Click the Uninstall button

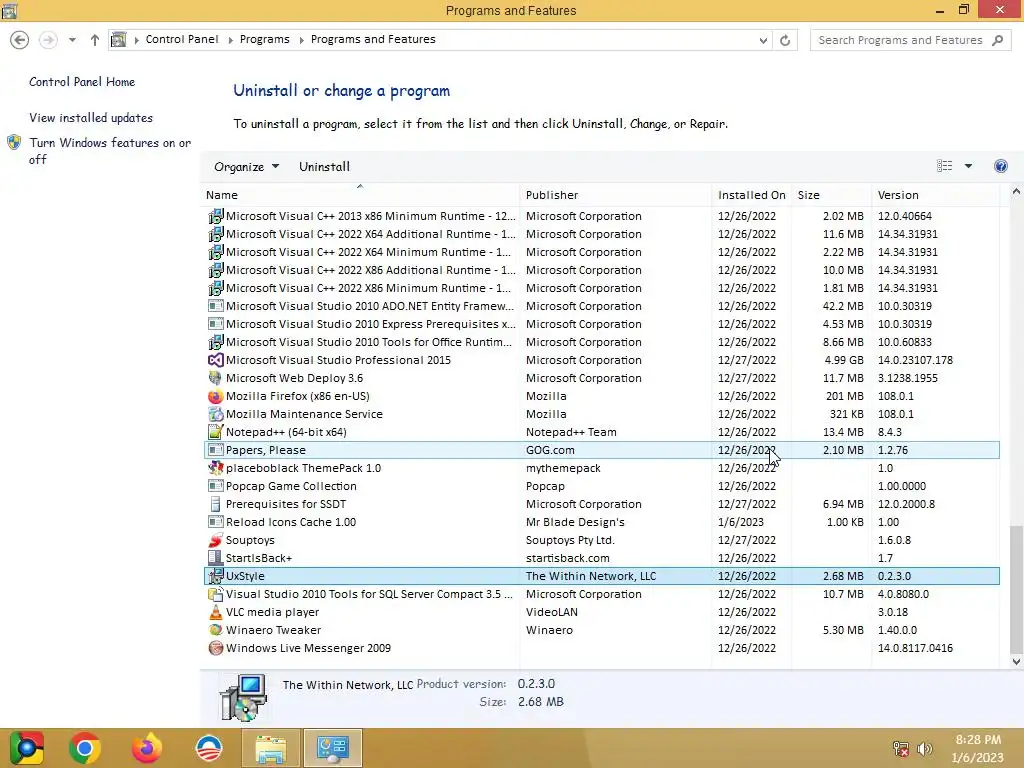click(325, 167)
